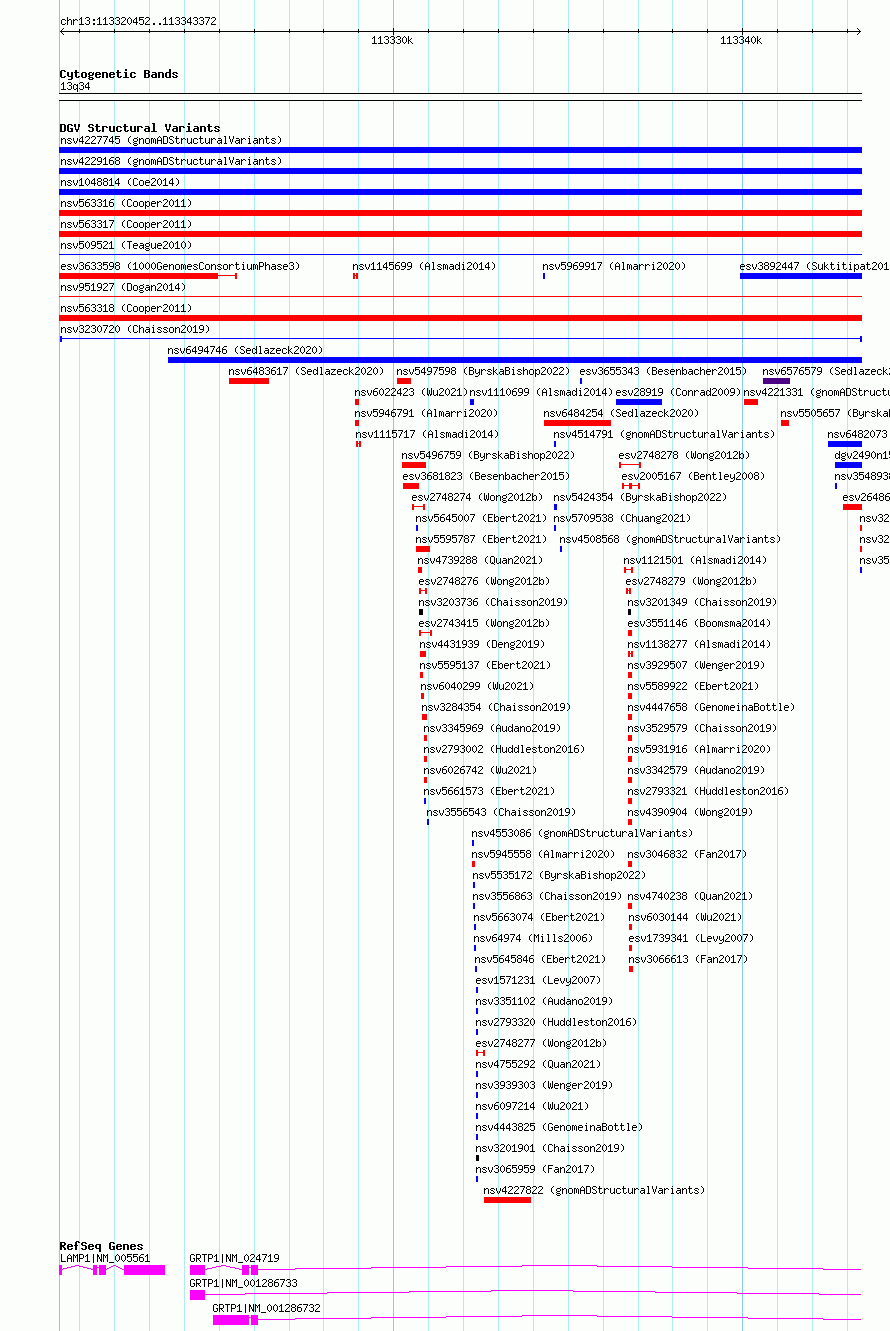The image size is (890, 1331).
Task: Click the nsv4227745 gnomAD variant bar
Action: click(x=460, y=149)
